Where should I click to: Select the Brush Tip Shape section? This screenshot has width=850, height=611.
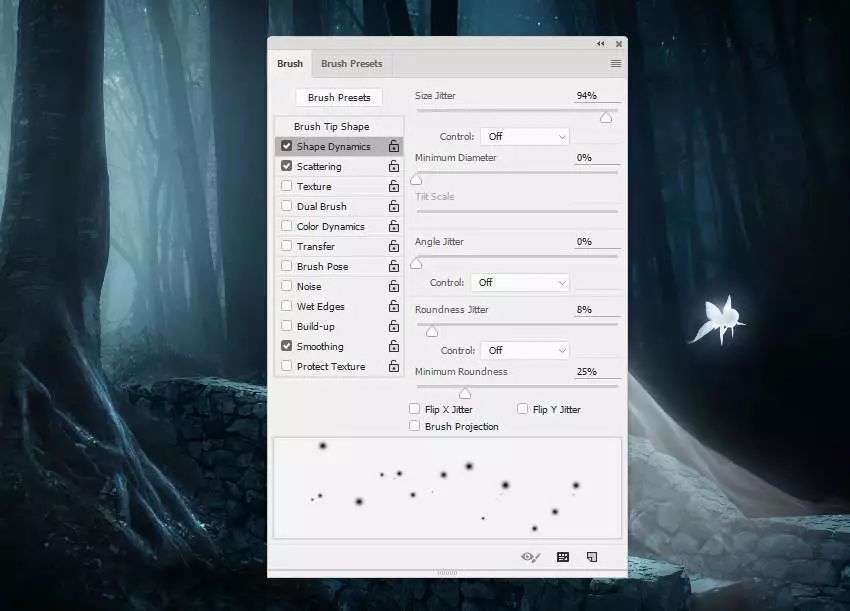coord(339,126)
